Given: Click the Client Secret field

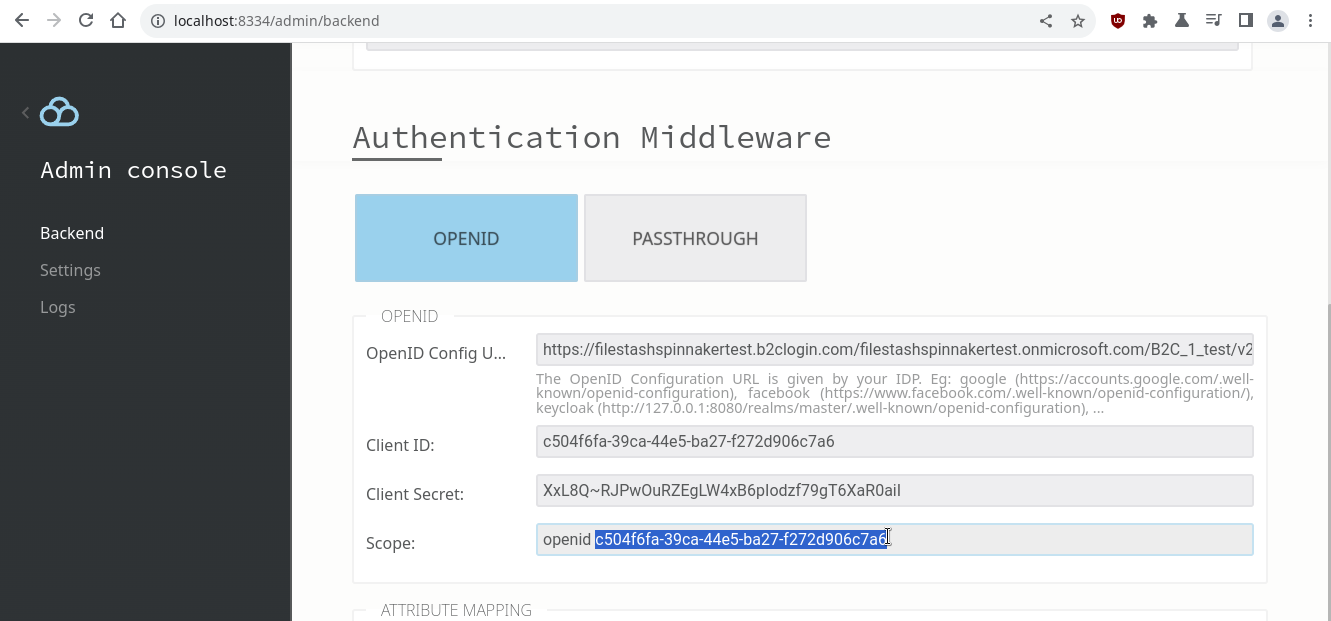Looking at the screenshot, I should tap(894, 490).
